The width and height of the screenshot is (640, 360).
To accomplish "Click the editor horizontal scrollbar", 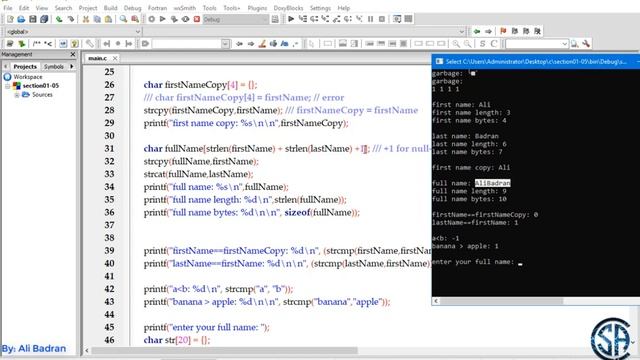I will [x=224, y=350].
